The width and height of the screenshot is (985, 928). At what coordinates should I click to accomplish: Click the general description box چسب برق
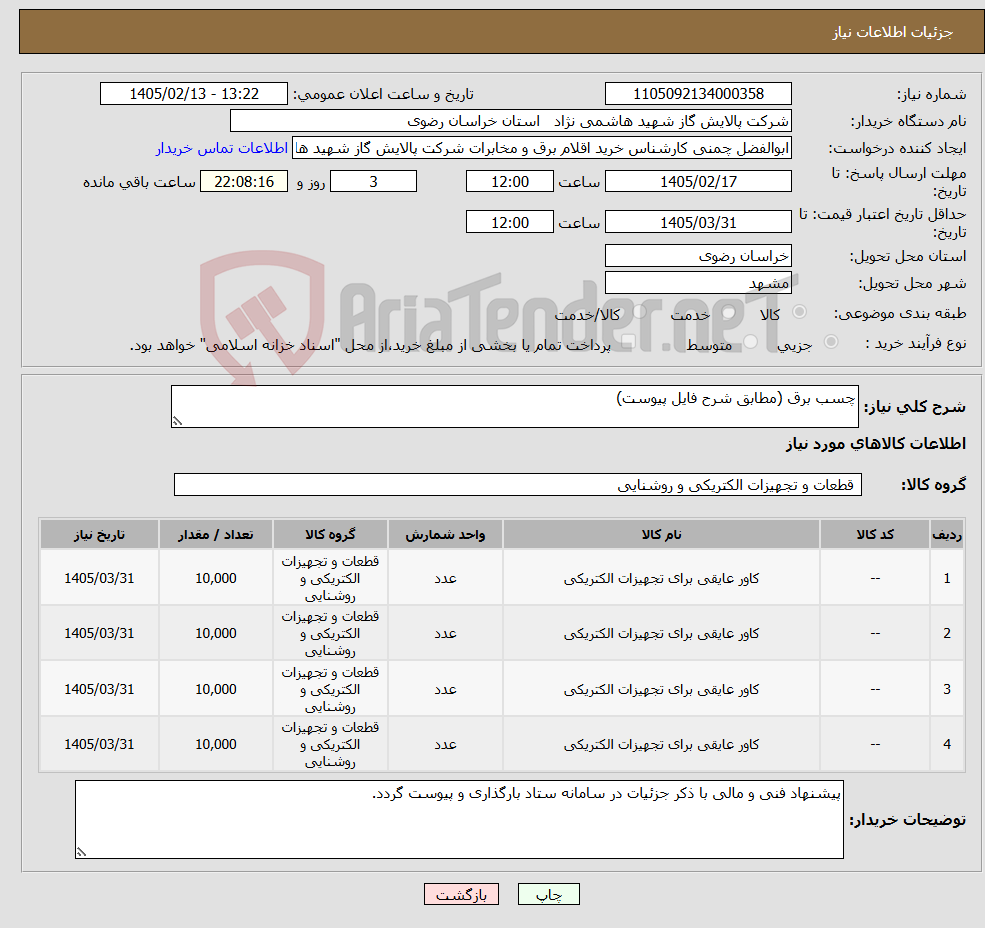click(514, 407)
